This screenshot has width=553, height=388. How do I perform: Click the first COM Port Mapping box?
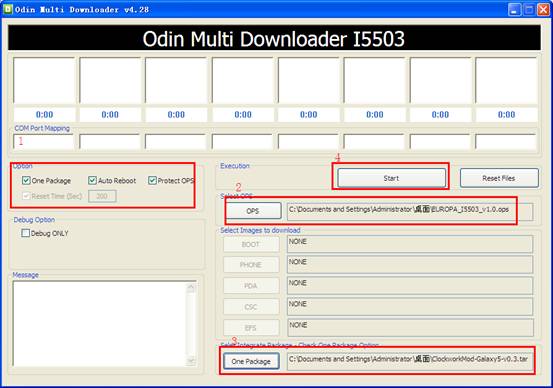pyautogui.click(x=44, y=142)
